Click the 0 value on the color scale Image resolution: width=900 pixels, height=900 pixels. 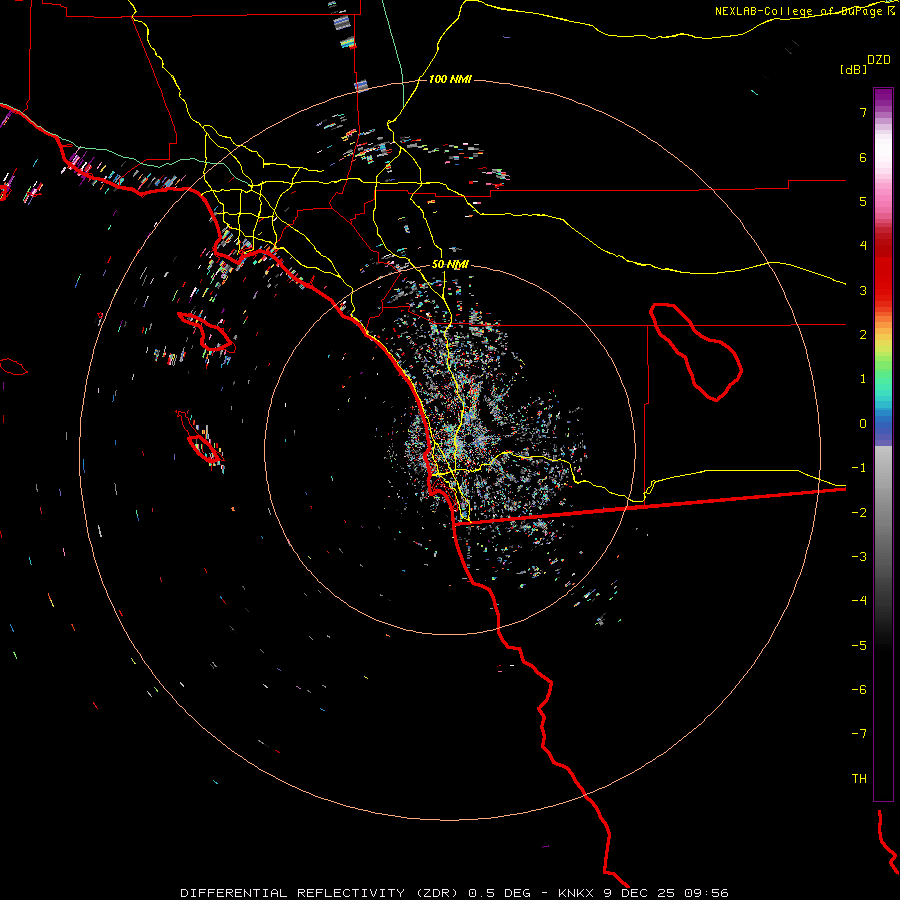tap(863, 424)
